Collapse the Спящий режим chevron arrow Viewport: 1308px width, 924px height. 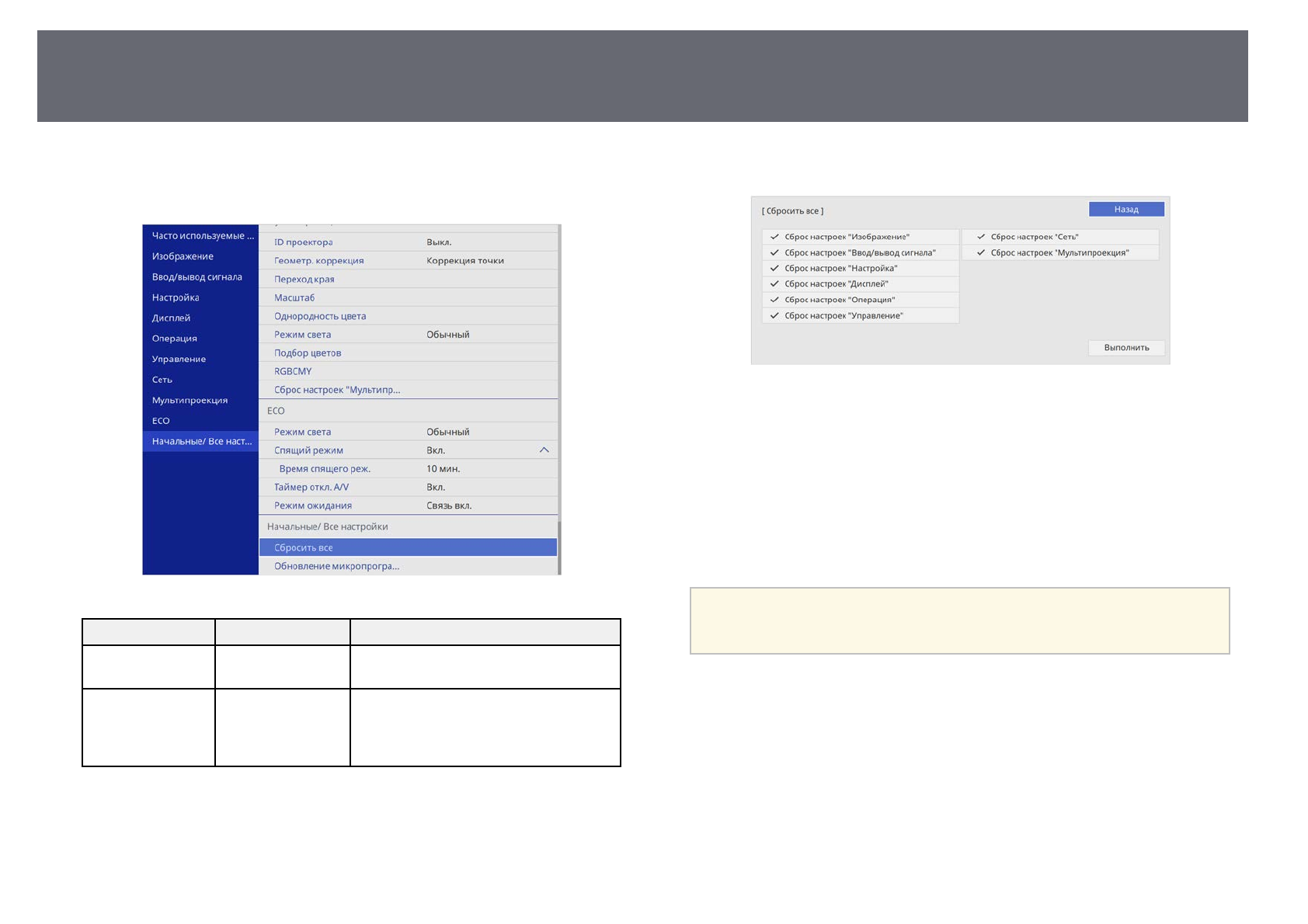[x=544, y=450]
